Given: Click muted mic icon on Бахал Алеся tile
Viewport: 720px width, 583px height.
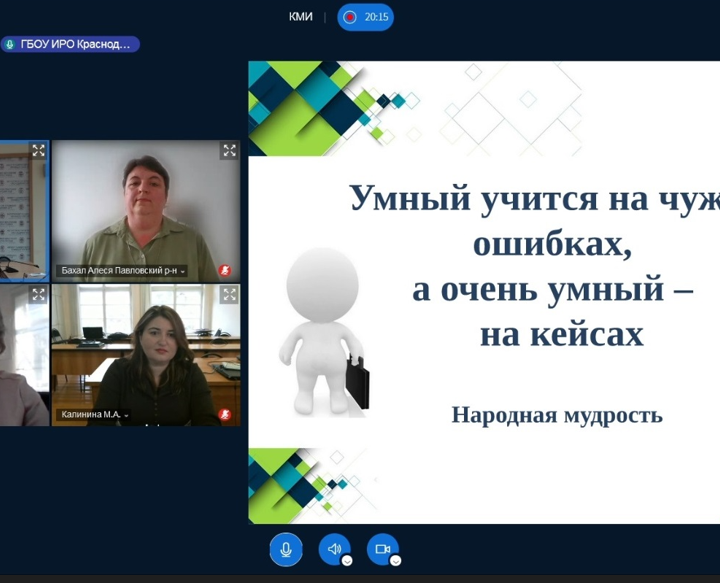Looking at the screenshot, I should pos(225,271).
